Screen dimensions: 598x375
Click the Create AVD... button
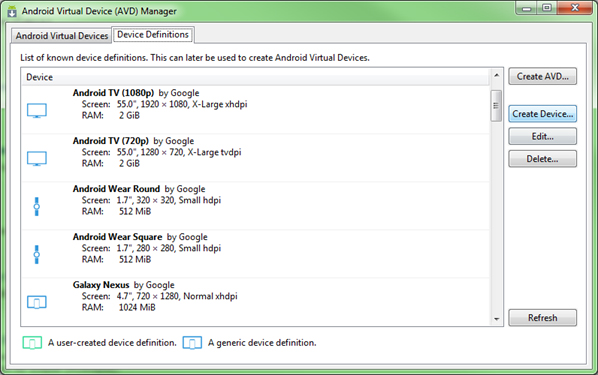(542, 77)
